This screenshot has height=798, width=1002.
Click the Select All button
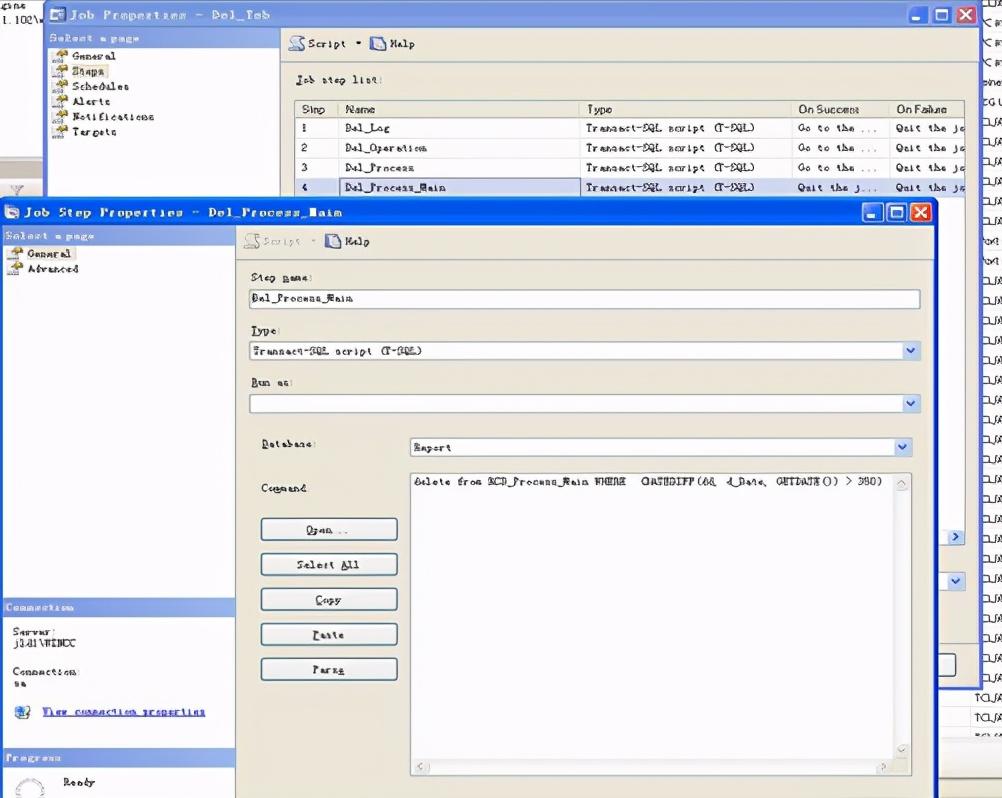click(x=328, y=565)
